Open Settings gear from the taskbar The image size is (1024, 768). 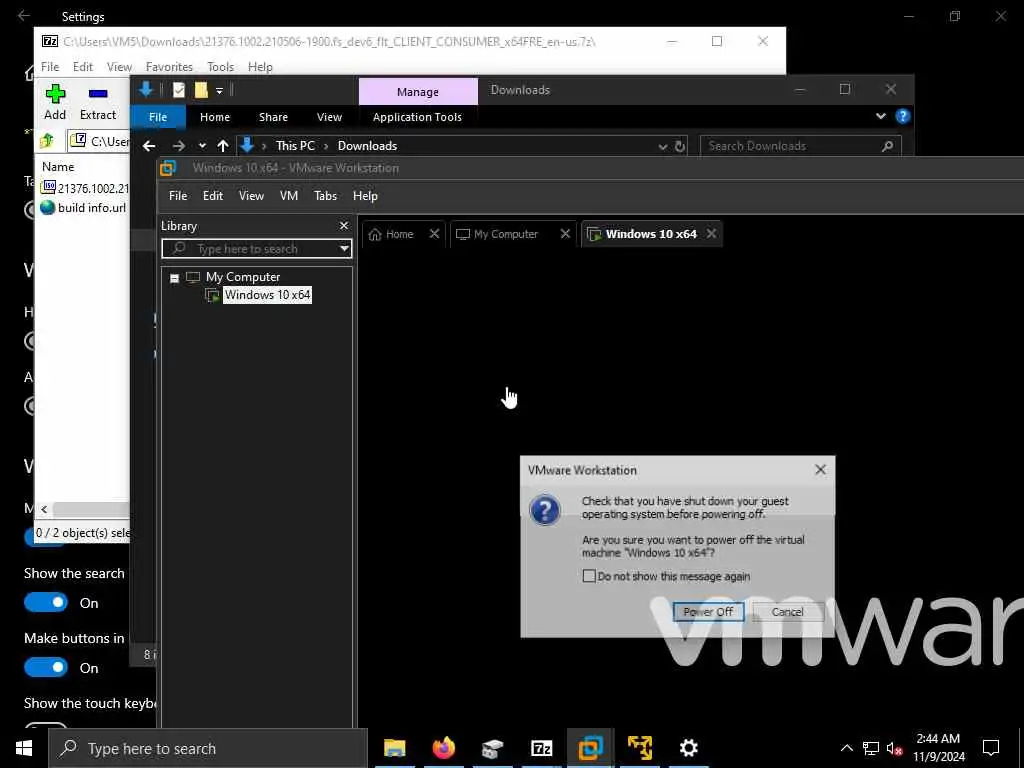(x=688, y=748)
